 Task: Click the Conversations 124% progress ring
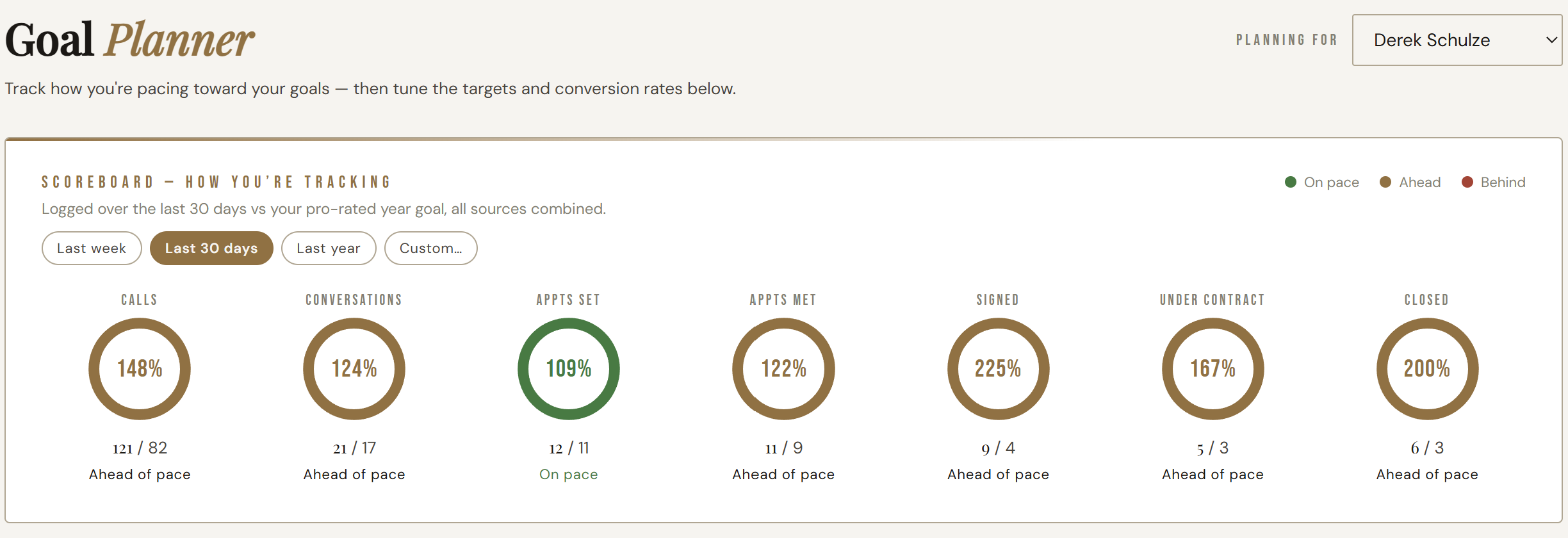pyautogui.click(x=354, y=369)
